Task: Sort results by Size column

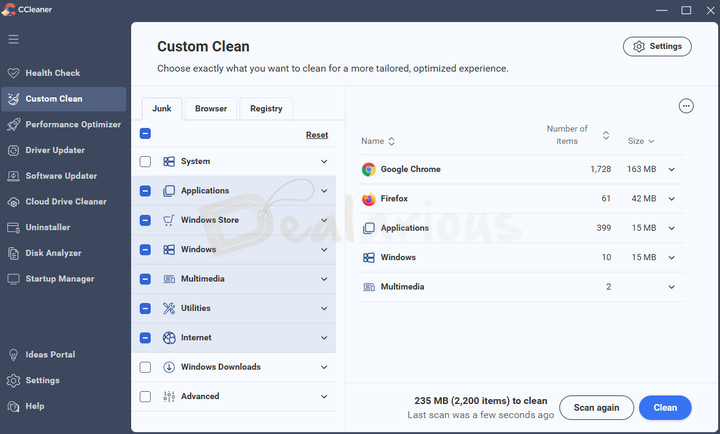Action: [x=640, y=142]
